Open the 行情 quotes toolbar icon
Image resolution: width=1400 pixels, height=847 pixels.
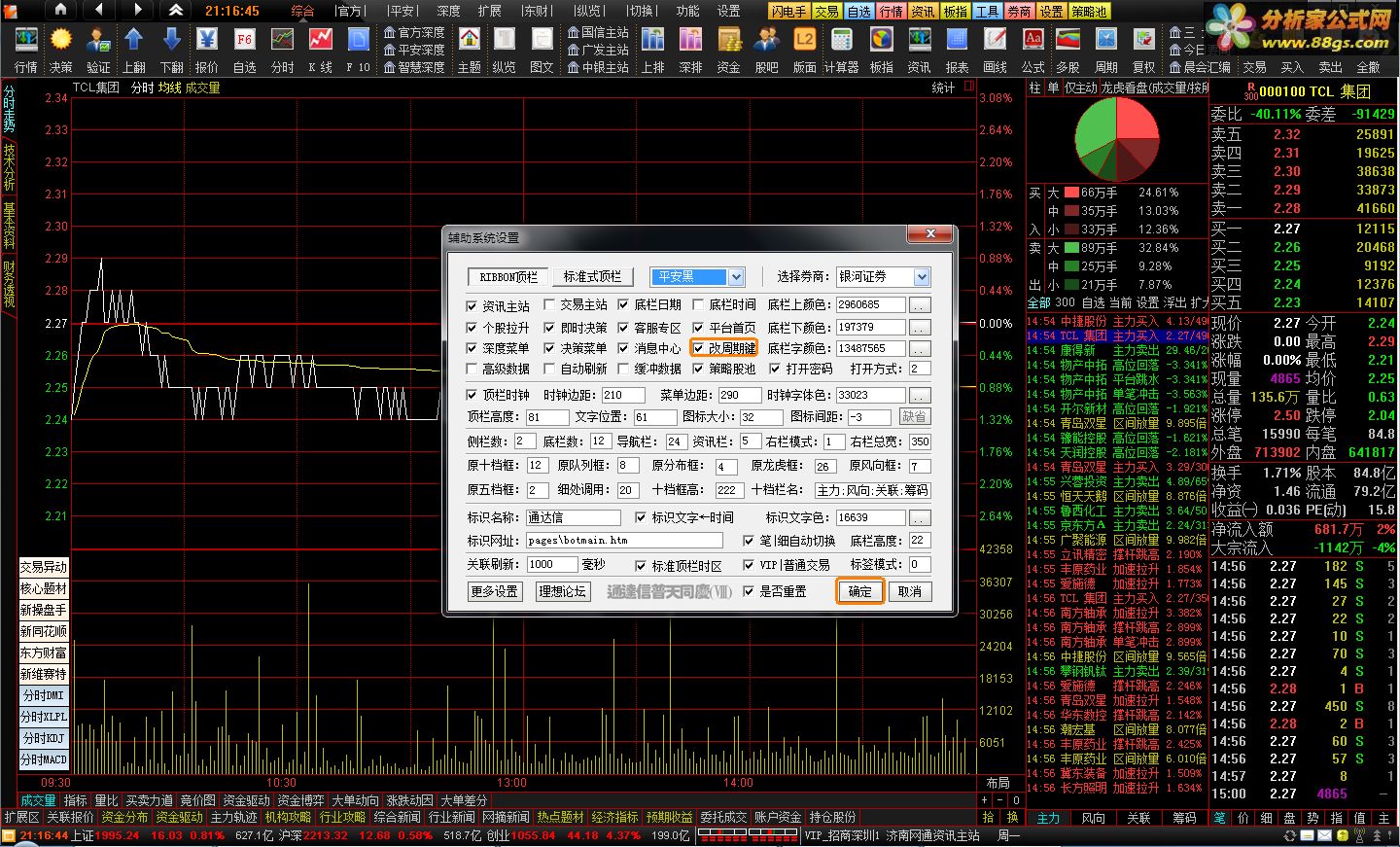tap(25, 50)
